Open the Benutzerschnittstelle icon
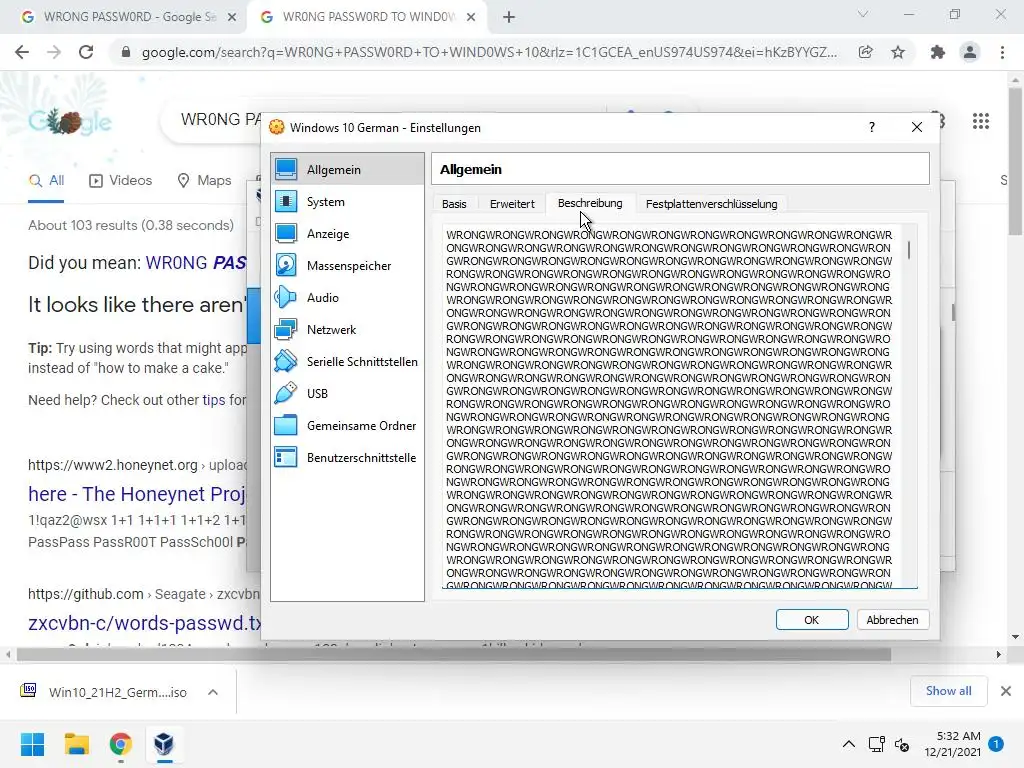 (x=286, y=457)
